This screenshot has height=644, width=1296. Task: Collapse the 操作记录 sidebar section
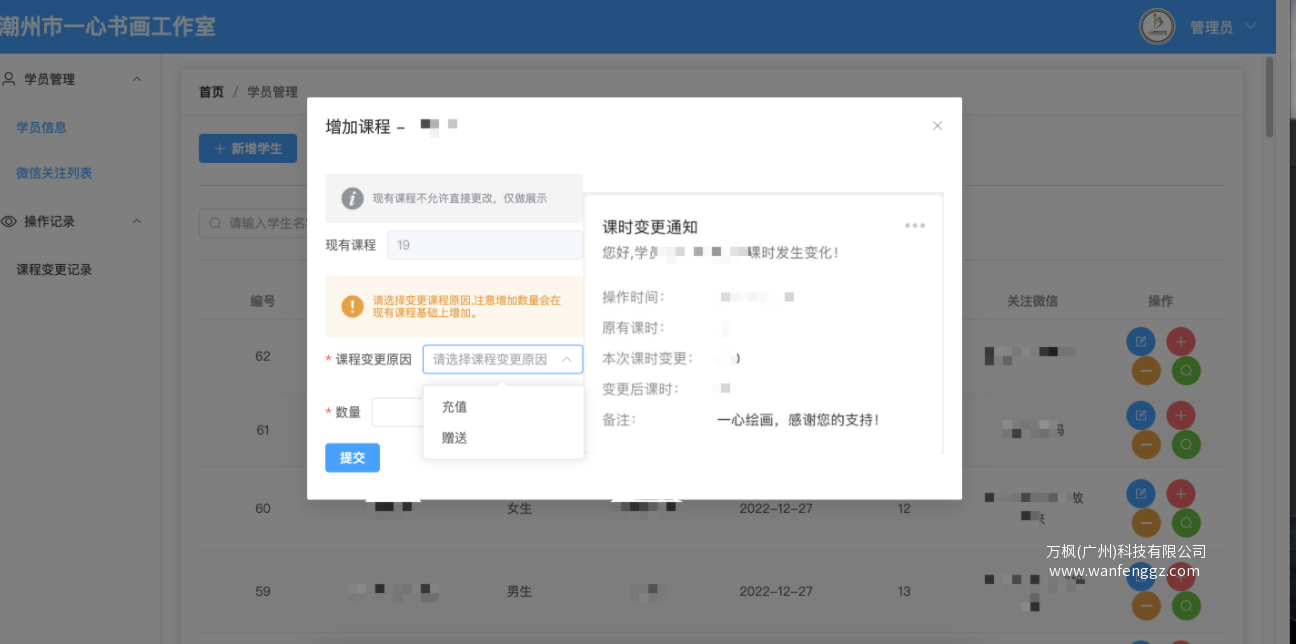point(137,221)
